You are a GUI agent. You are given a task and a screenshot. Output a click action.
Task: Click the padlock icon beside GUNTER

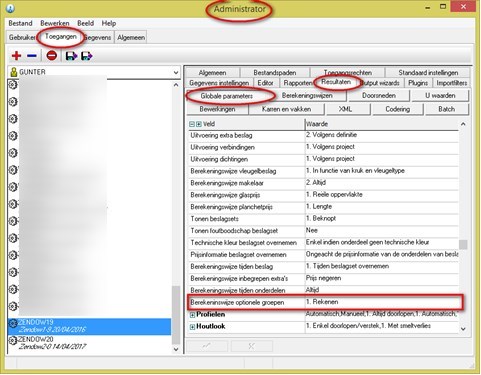point(14,72)
